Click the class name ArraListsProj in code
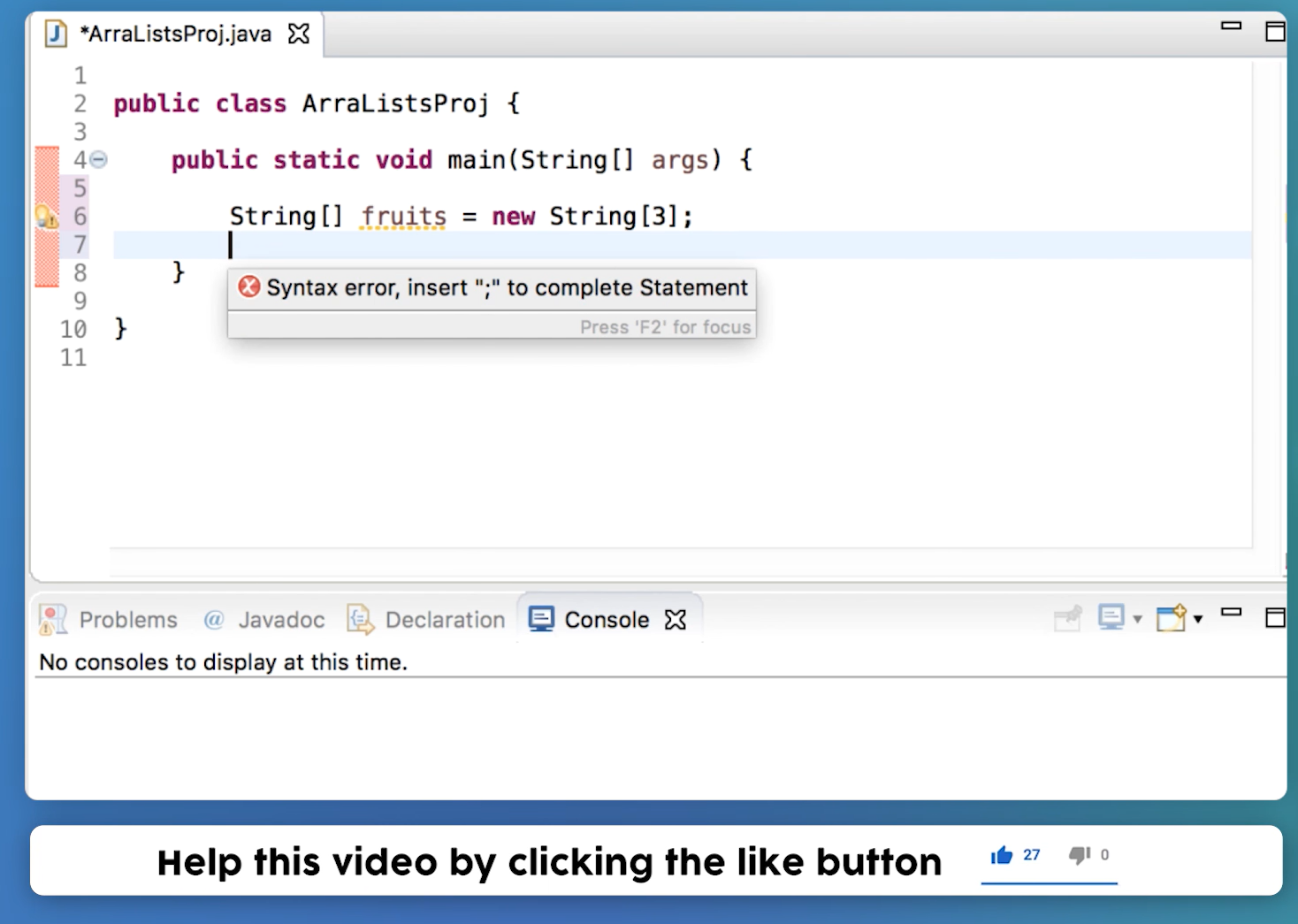 [x=395, y=104]
